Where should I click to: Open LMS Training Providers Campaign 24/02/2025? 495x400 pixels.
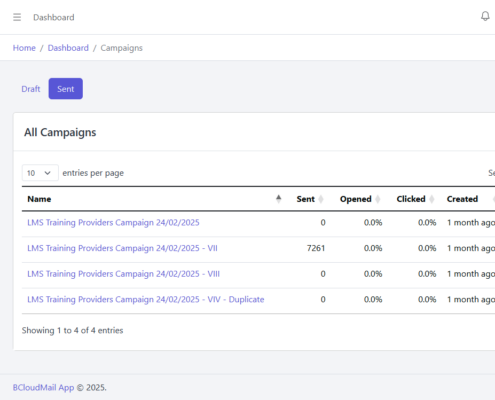click(x=113, y=222)
